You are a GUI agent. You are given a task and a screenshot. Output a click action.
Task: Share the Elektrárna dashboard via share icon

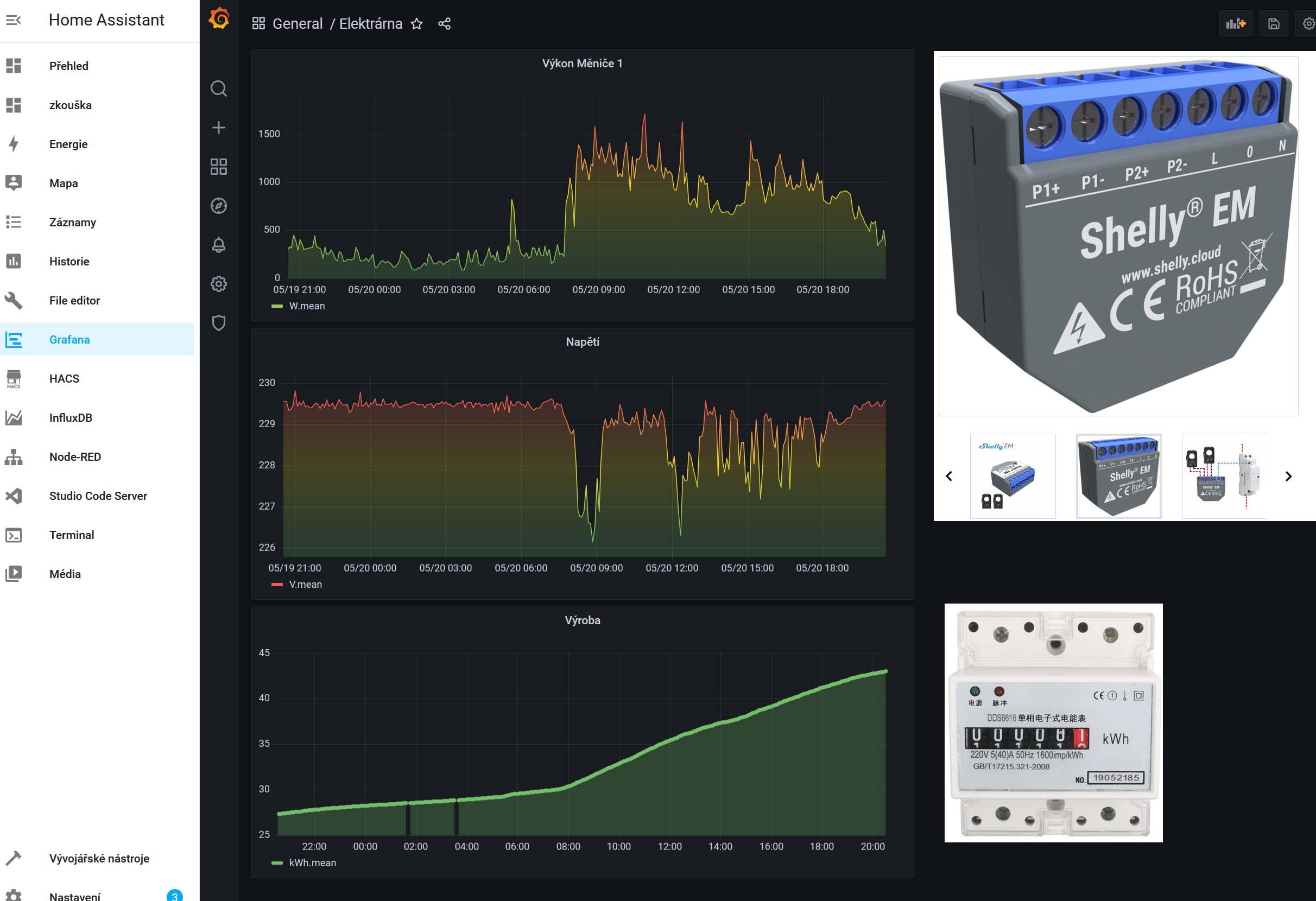[x=445, y=24]
